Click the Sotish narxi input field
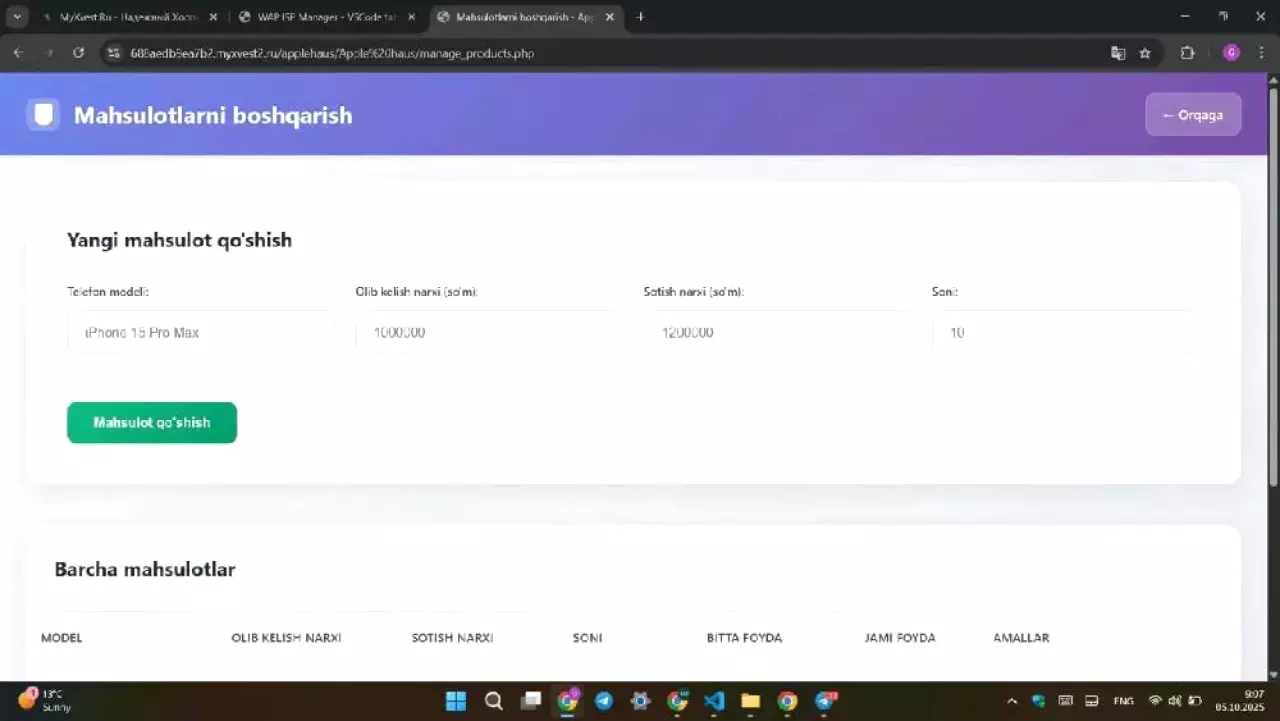1280x721 pixels. pyautogui.click(x=776, y=332)
